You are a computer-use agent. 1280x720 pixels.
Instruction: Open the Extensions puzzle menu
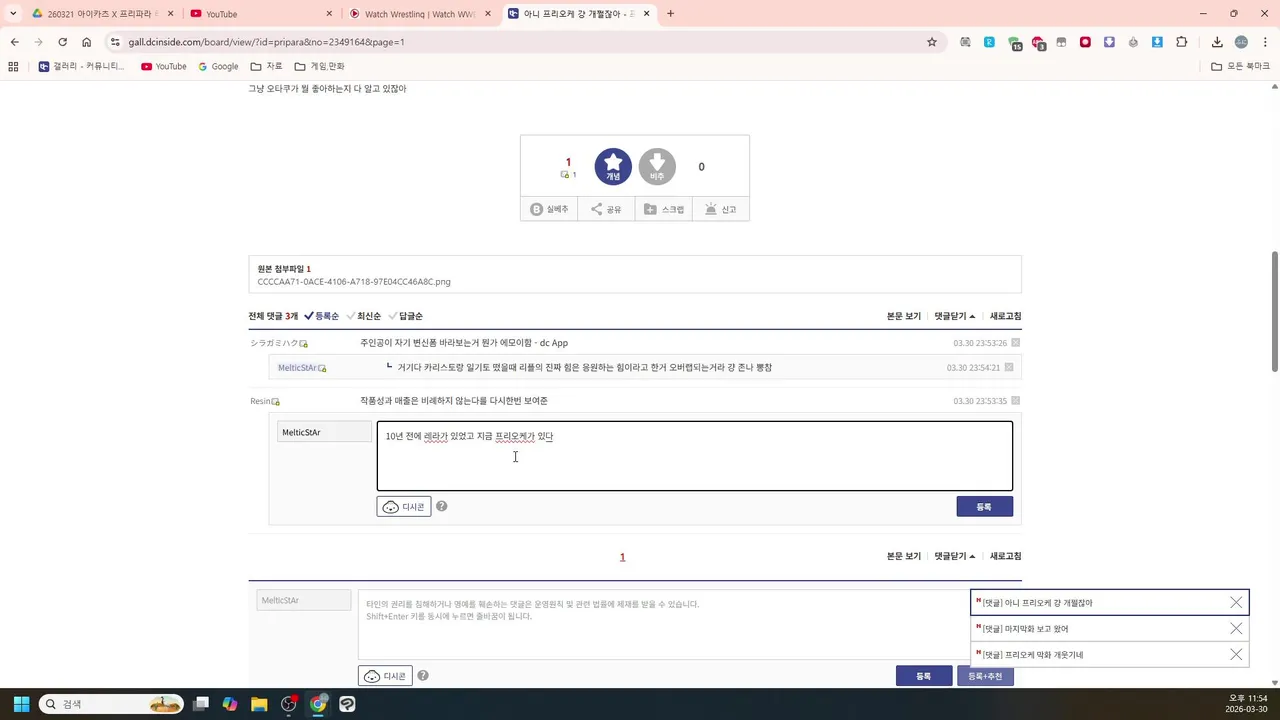click(1182, 42)
